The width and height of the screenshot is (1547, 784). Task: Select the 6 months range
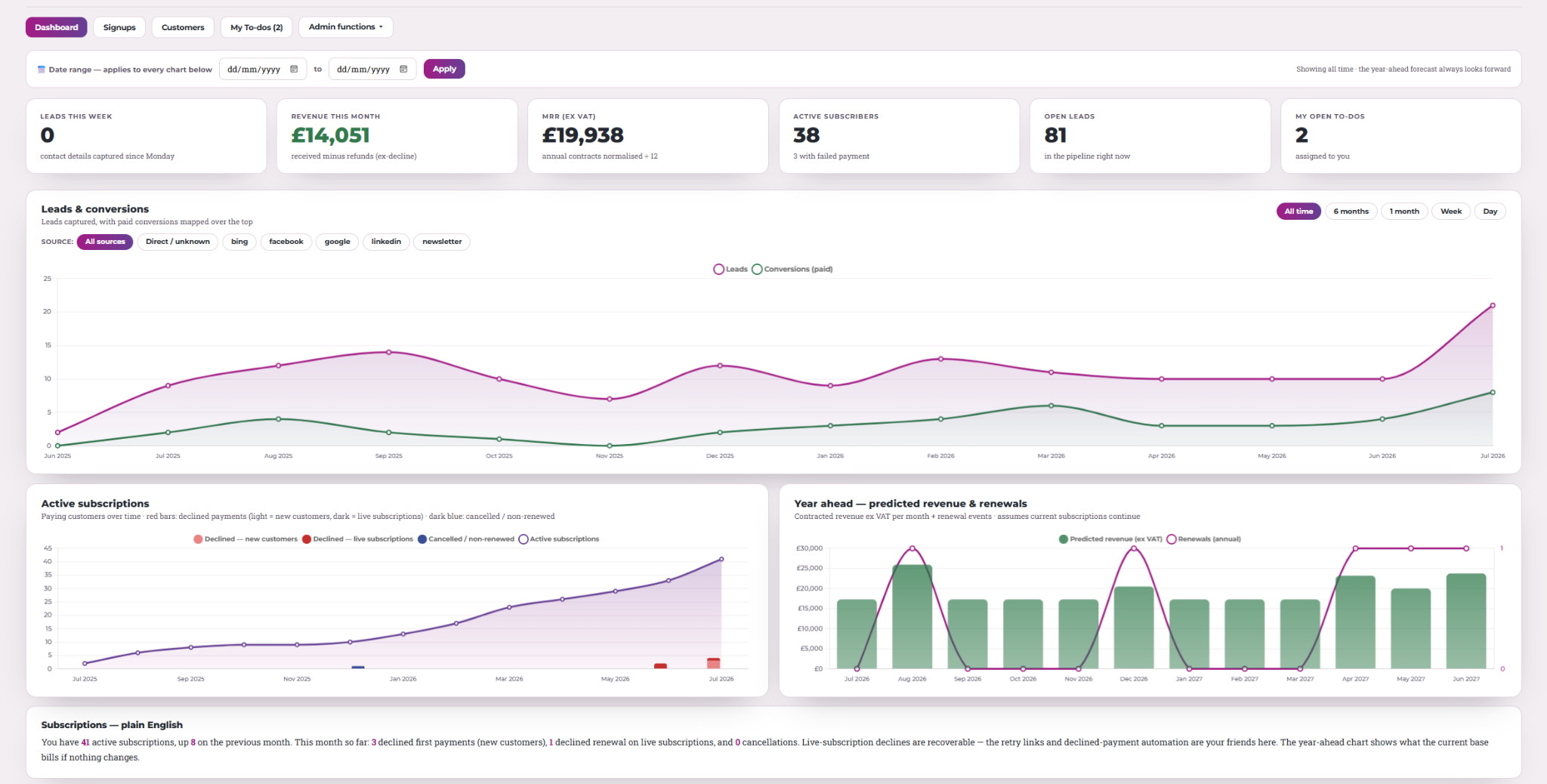click(1351, 211)
